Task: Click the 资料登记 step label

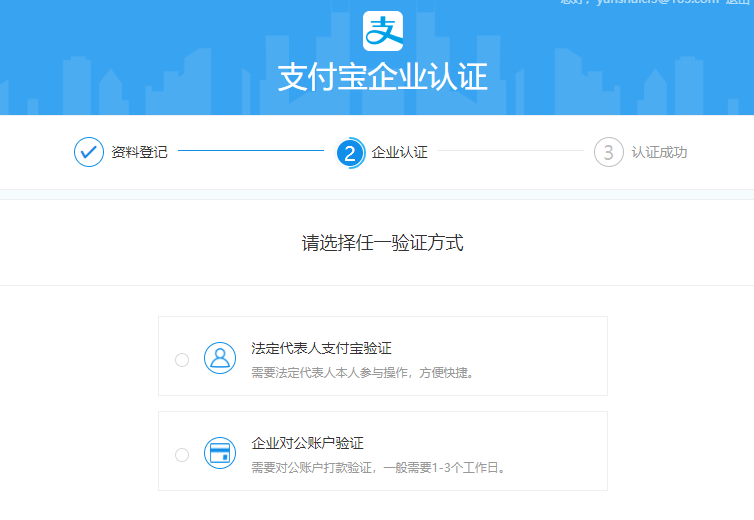Action: pos(139,152)
